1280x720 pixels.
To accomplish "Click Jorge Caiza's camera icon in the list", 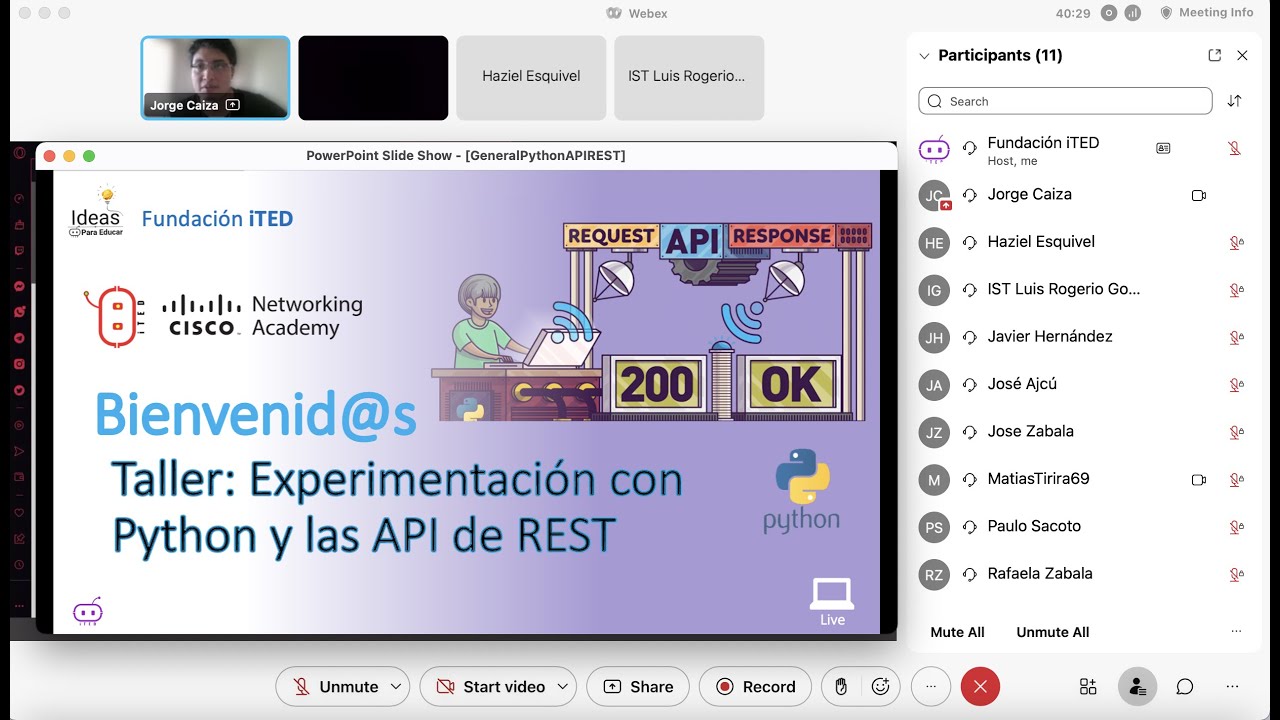I will coord(1199,195).
